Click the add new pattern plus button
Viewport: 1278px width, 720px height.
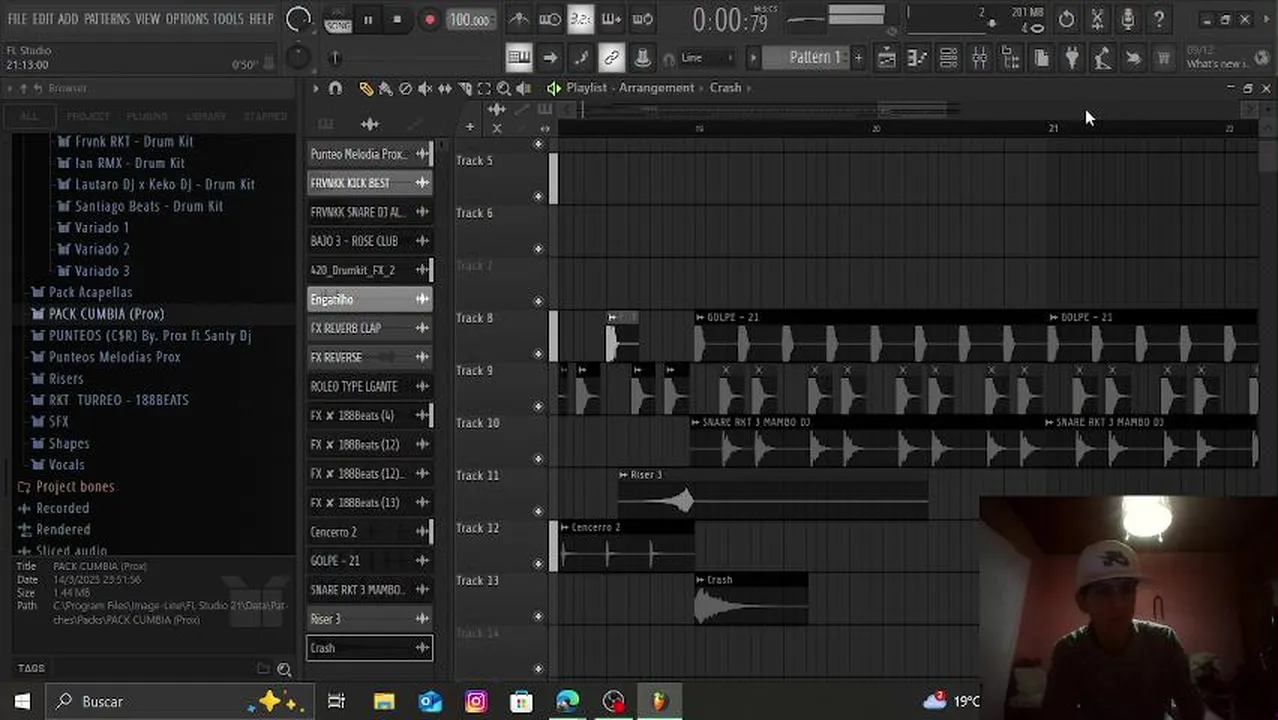(857, 58)
